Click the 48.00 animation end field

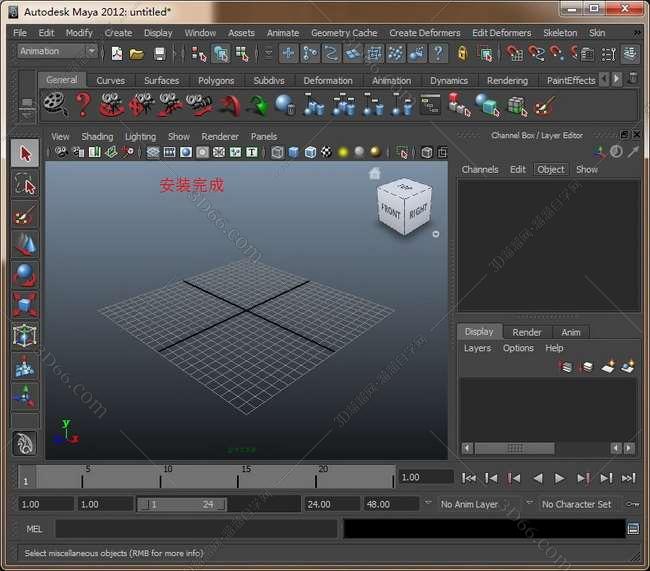point(390,505)
